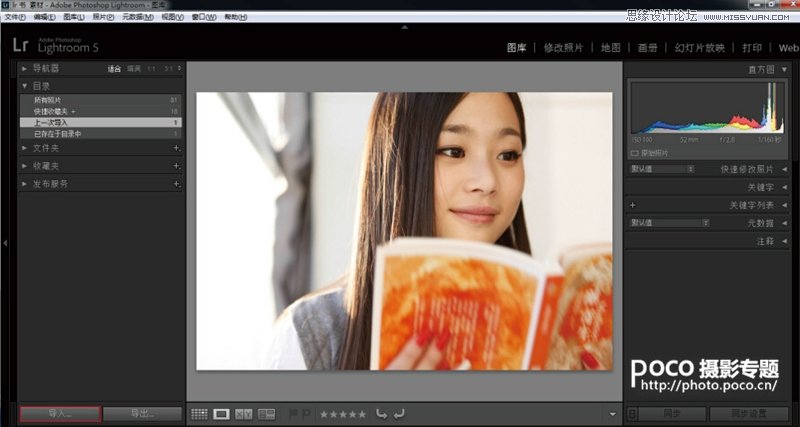Switch to the Develop module
The height and width of the screenshot is (427, 800).
563,48
